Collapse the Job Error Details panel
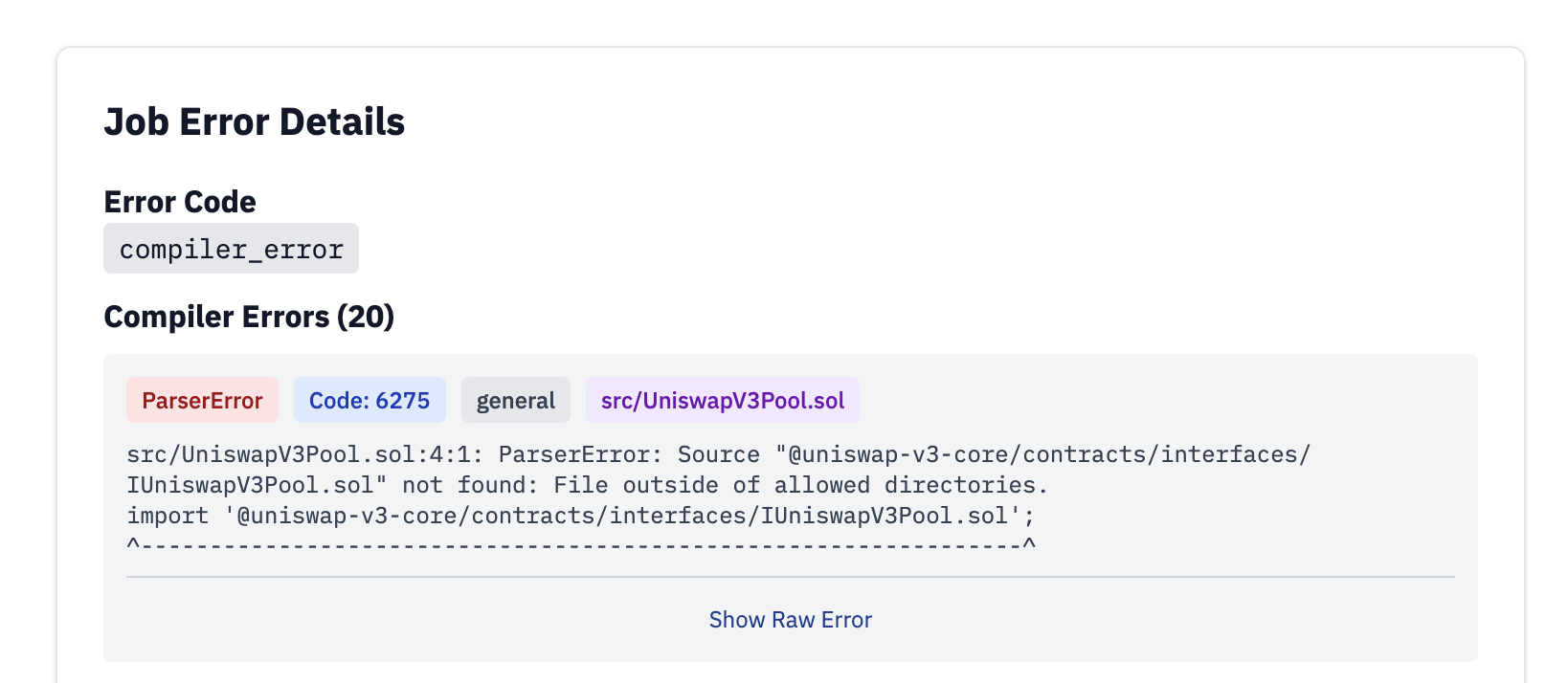 pyautogui.click(x=255, y=121)
